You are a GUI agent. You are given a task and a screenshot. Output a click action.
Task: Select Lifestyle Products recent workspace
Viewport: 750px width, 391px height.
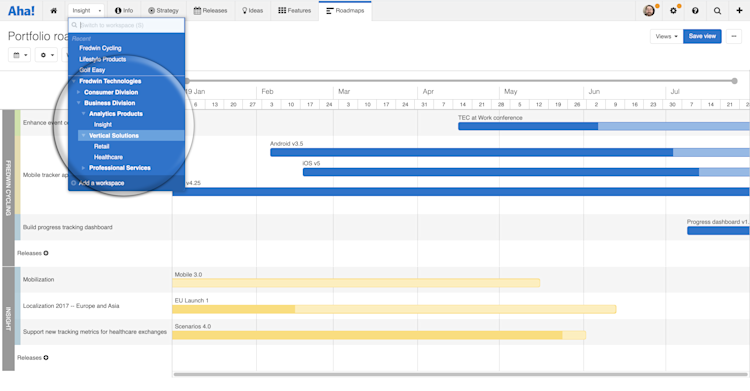102,59
